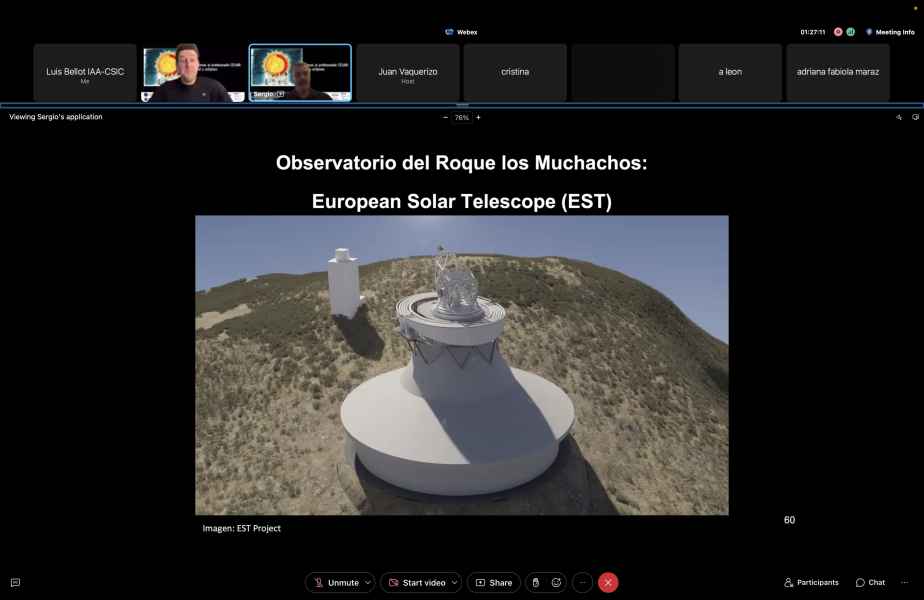Click the raise hand icon

(535, 582)
